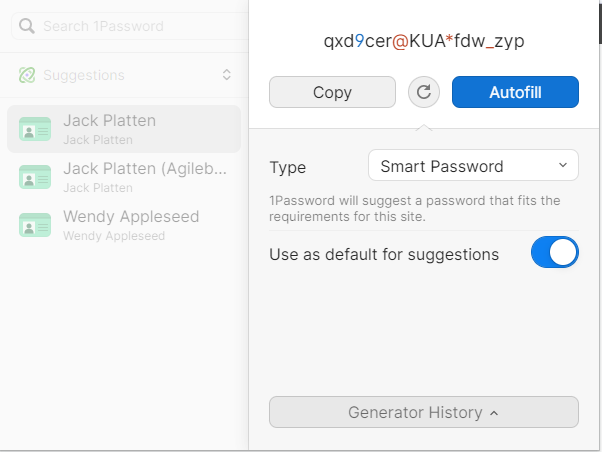Click the Suggestions heading label
This screenshot has width=602, height=452.
click(x=84, y=75)
